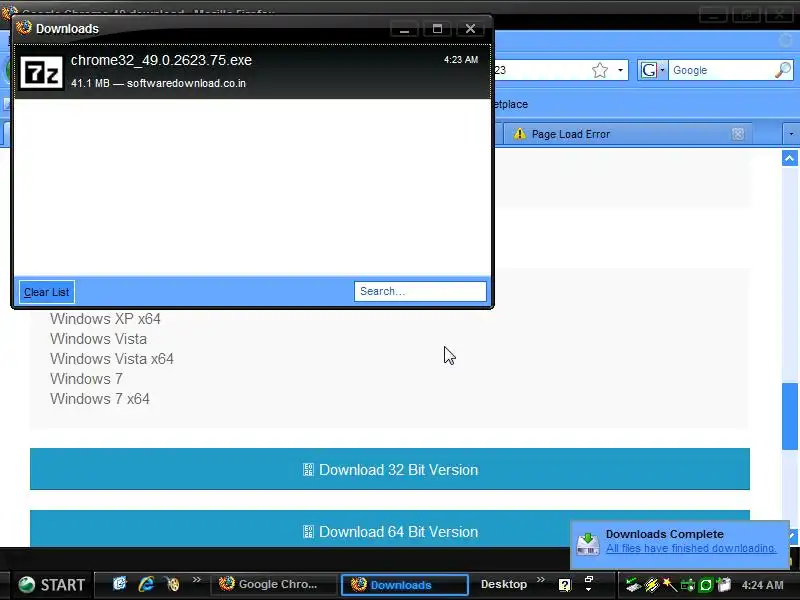The height and width of the screenshot is (600, 800).
Task: Focus the Downloads window search field
Action: pyautogui.click(x=420, y=291)
